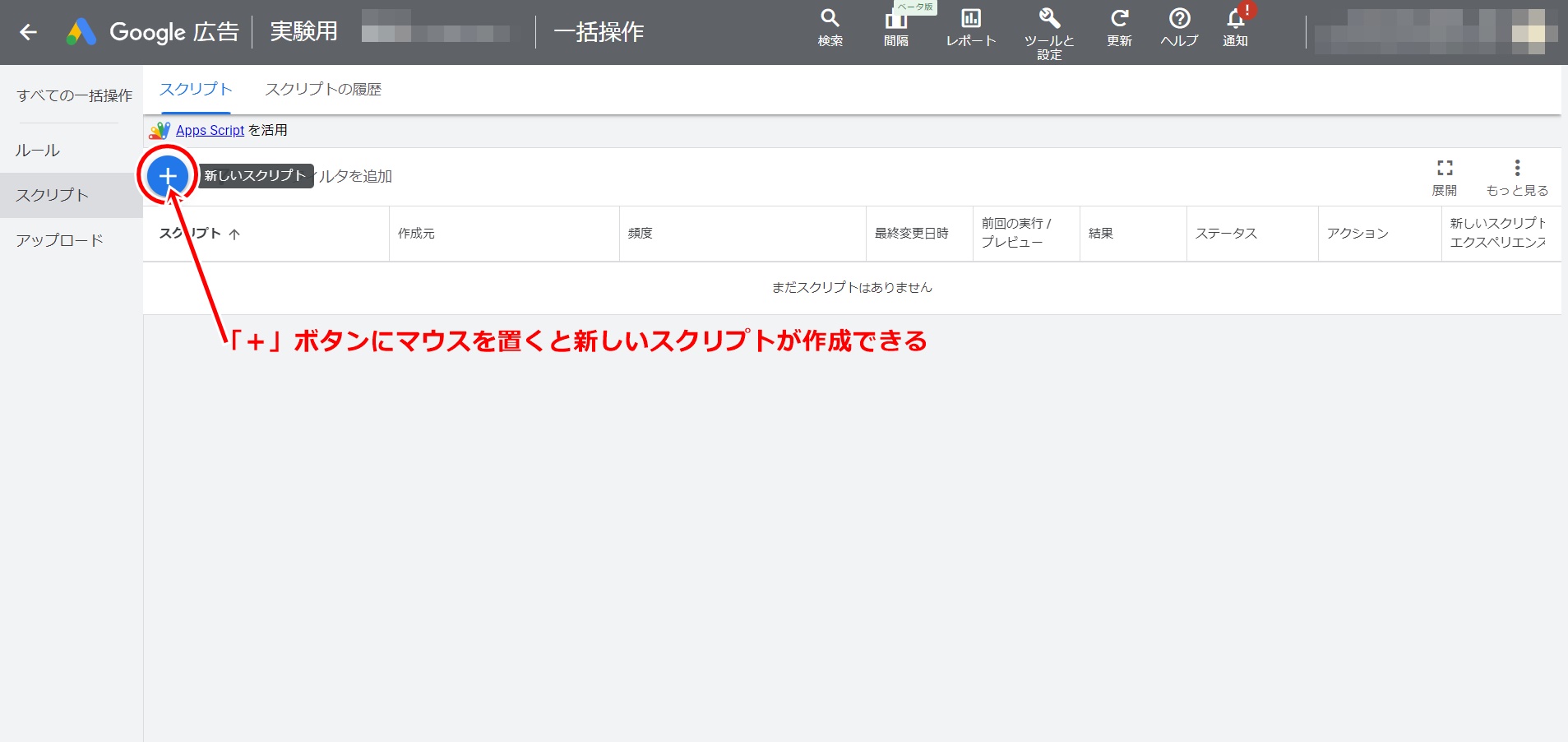
Task: Switch to スクリプトの履歴 tab
Action: (323, 90)
